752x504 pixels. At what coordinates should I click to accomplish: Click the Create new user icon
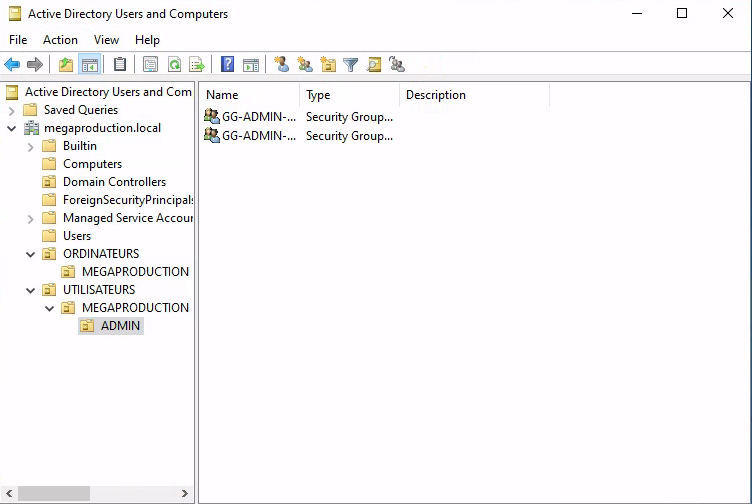(282, 65)
